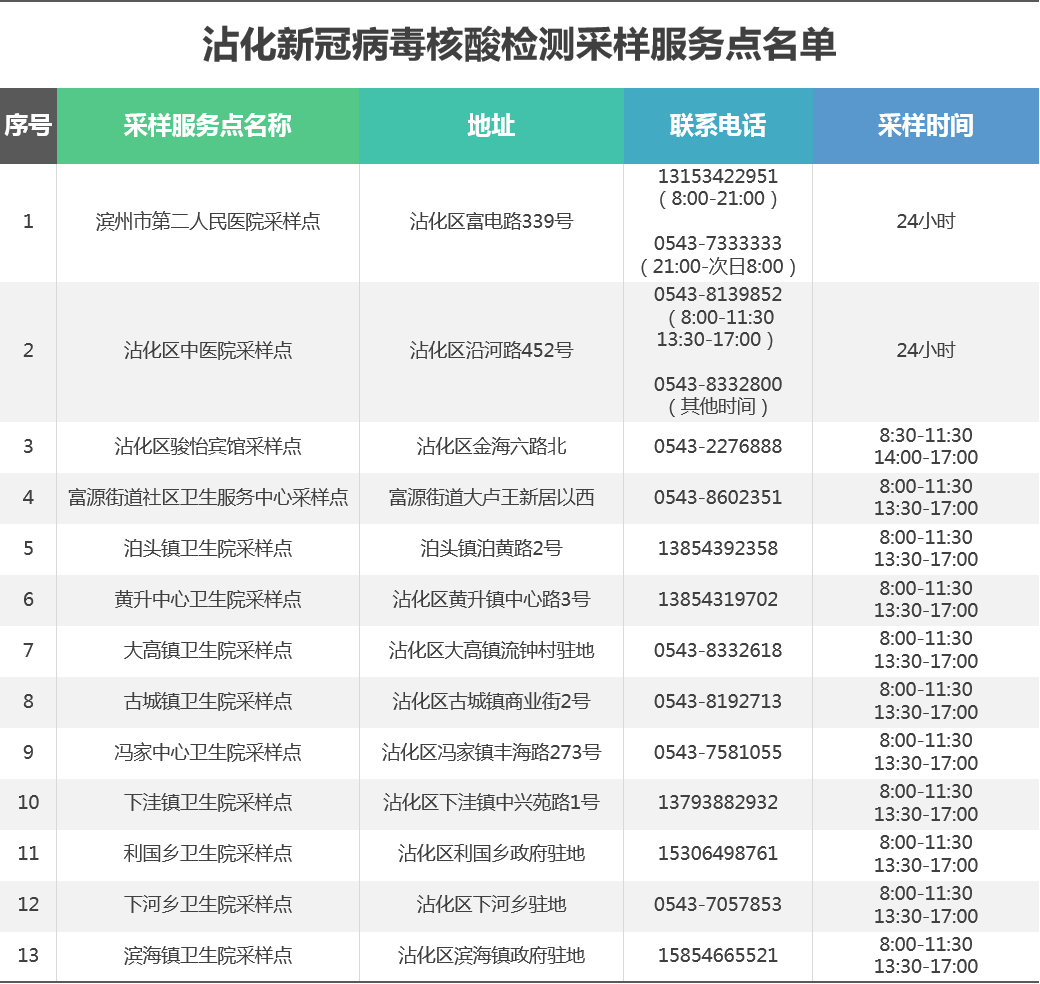The image size is (1040, 984).
Task: Click the title 沾化新冠病毒核酸检测采样服务点名单
Action: coord(519,45)
